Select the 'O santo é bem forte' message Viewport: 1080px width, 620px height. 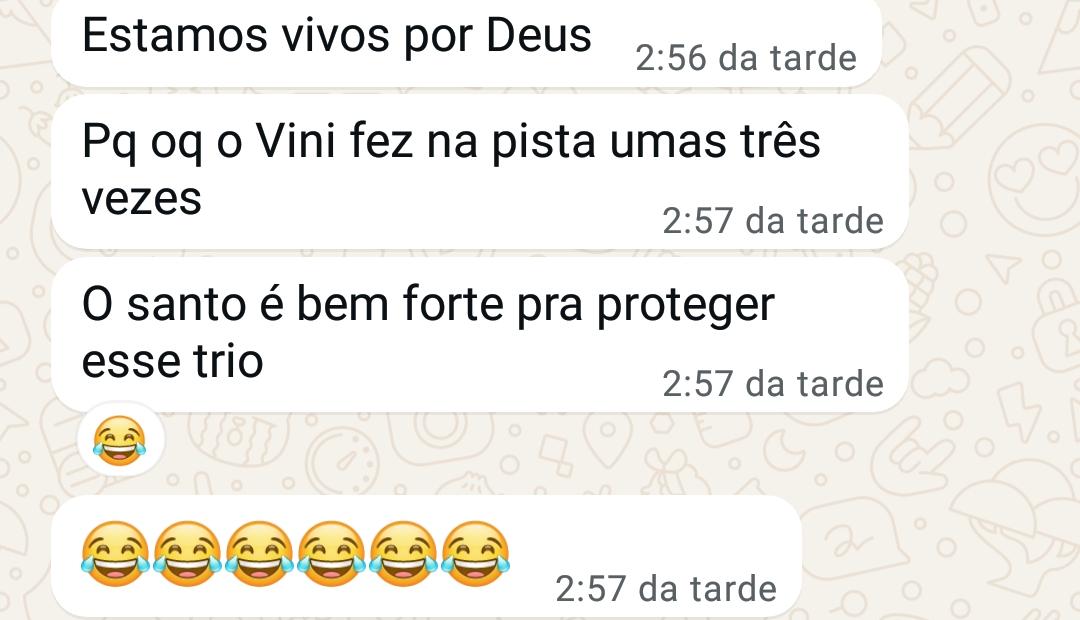click(x=480, y=335)
